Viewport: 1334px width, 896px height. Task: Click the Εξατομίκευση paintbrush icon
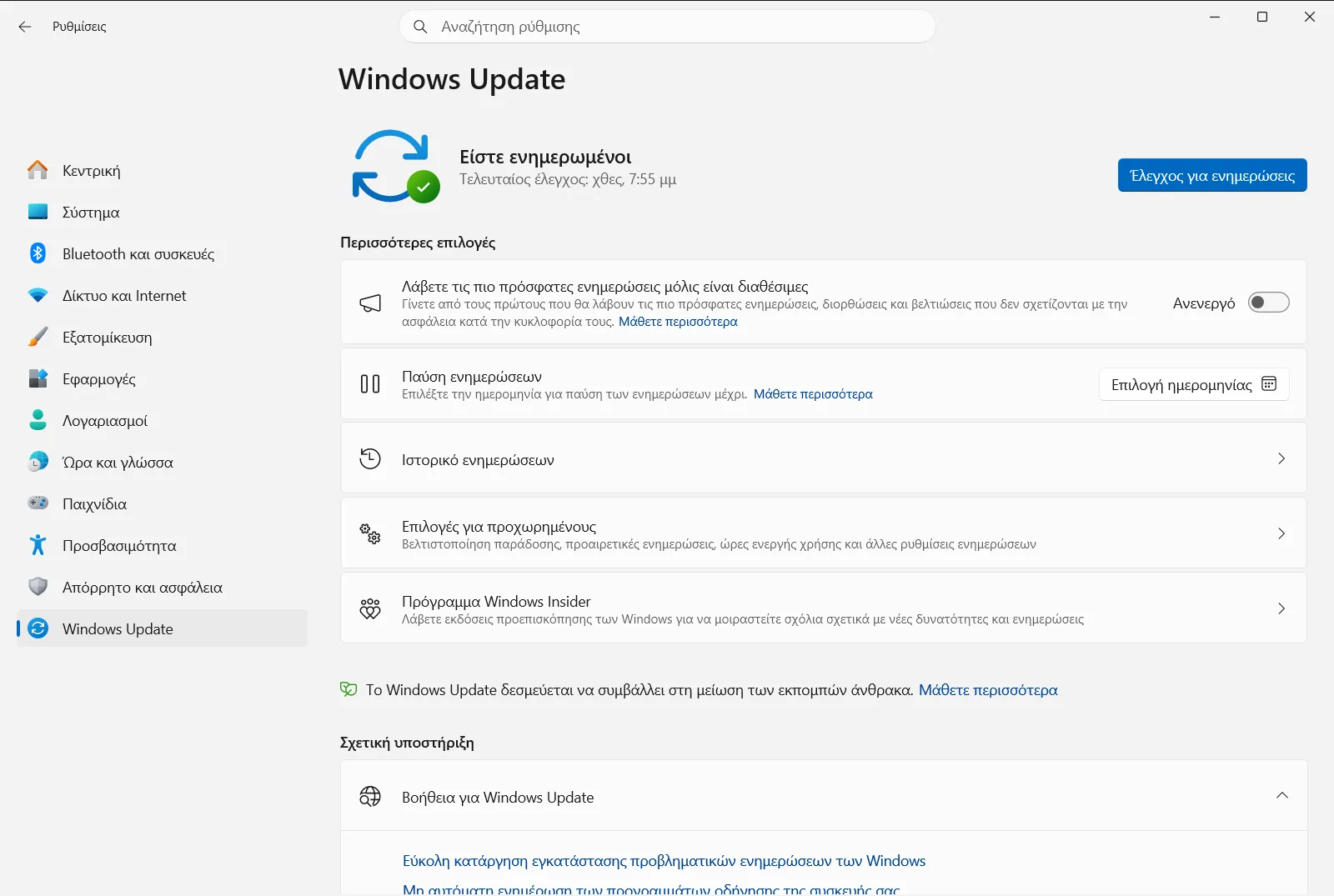tap(38, 337)
